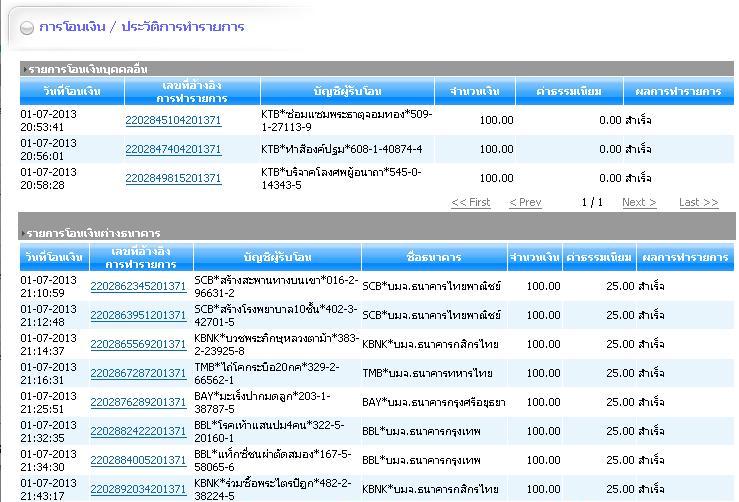Open reference number 2202847404201371

click(x=173, y=149)
